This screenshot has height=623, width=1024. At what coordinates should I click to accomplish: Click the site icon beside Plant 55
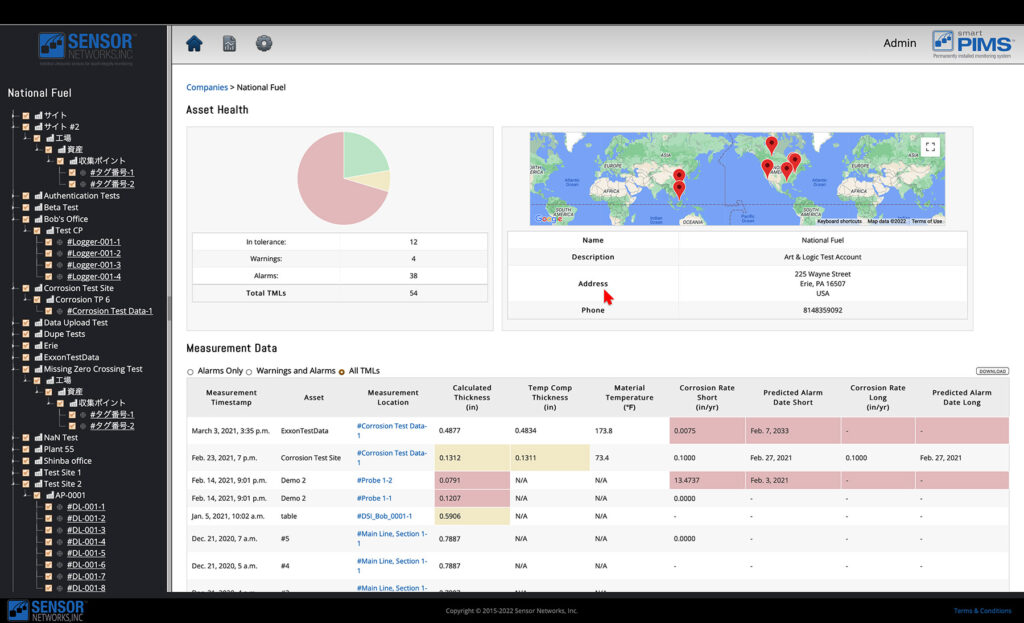(39, 449)
